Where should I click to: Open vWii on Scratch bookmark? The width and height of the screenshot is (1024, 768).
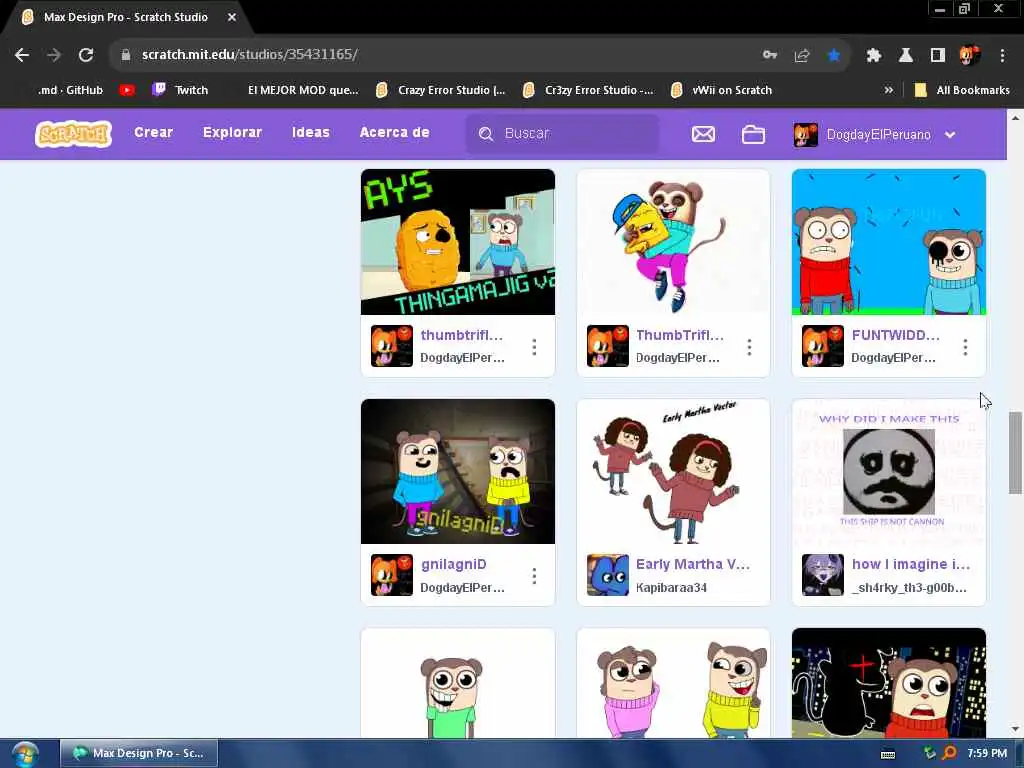[722, 90]
